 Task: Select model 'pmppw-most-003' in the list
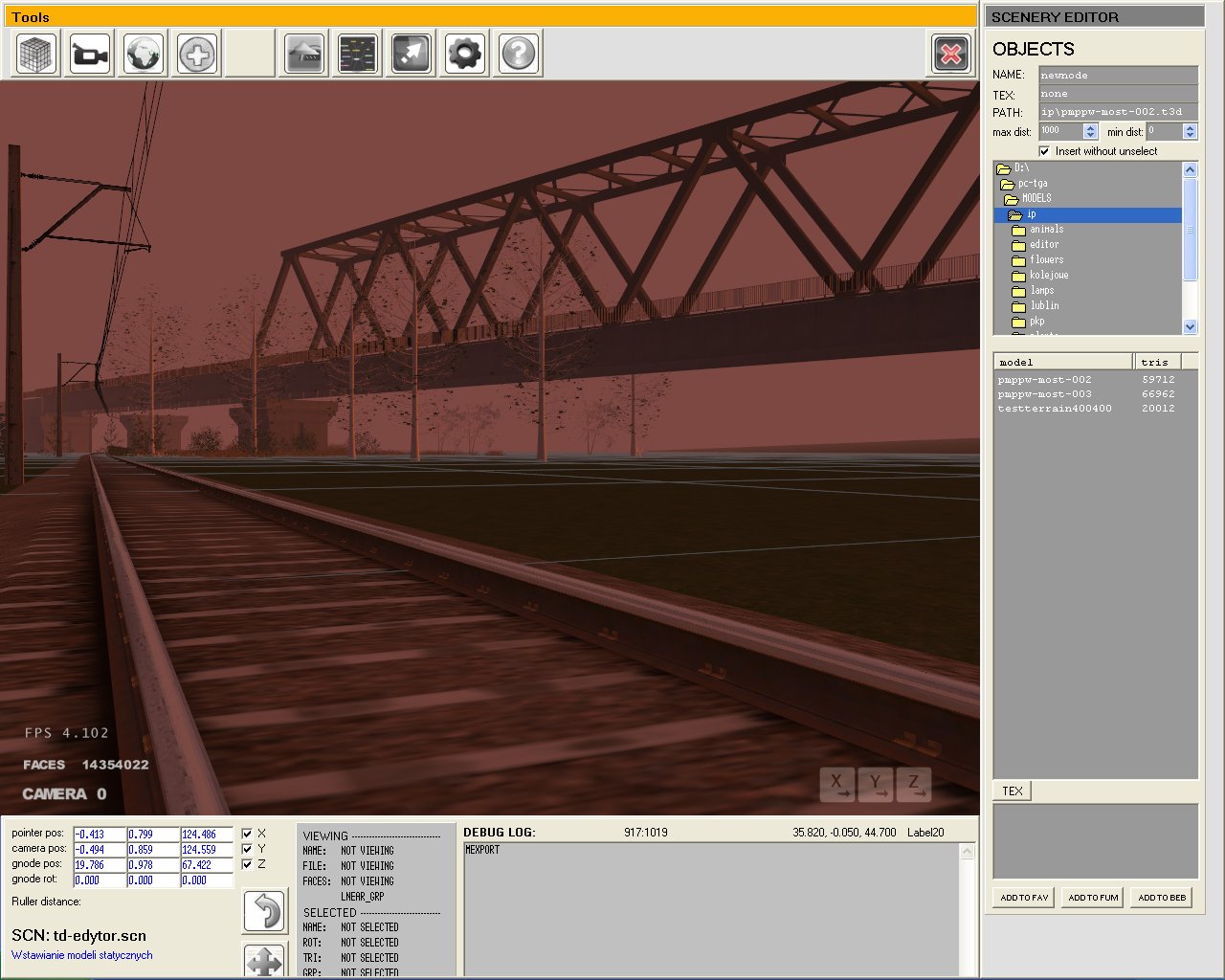point(1044,394)
